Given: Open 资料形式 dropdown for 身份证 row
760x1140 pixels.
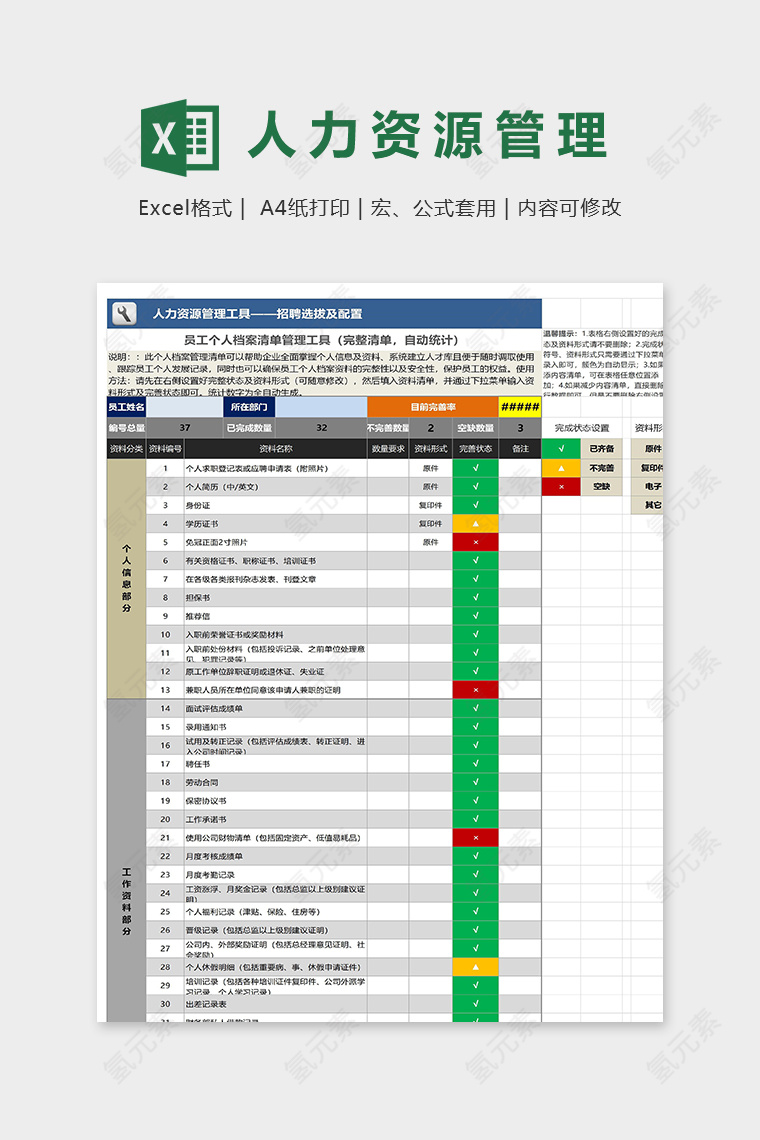Looking at the screenshot, I should pos(430,505).
